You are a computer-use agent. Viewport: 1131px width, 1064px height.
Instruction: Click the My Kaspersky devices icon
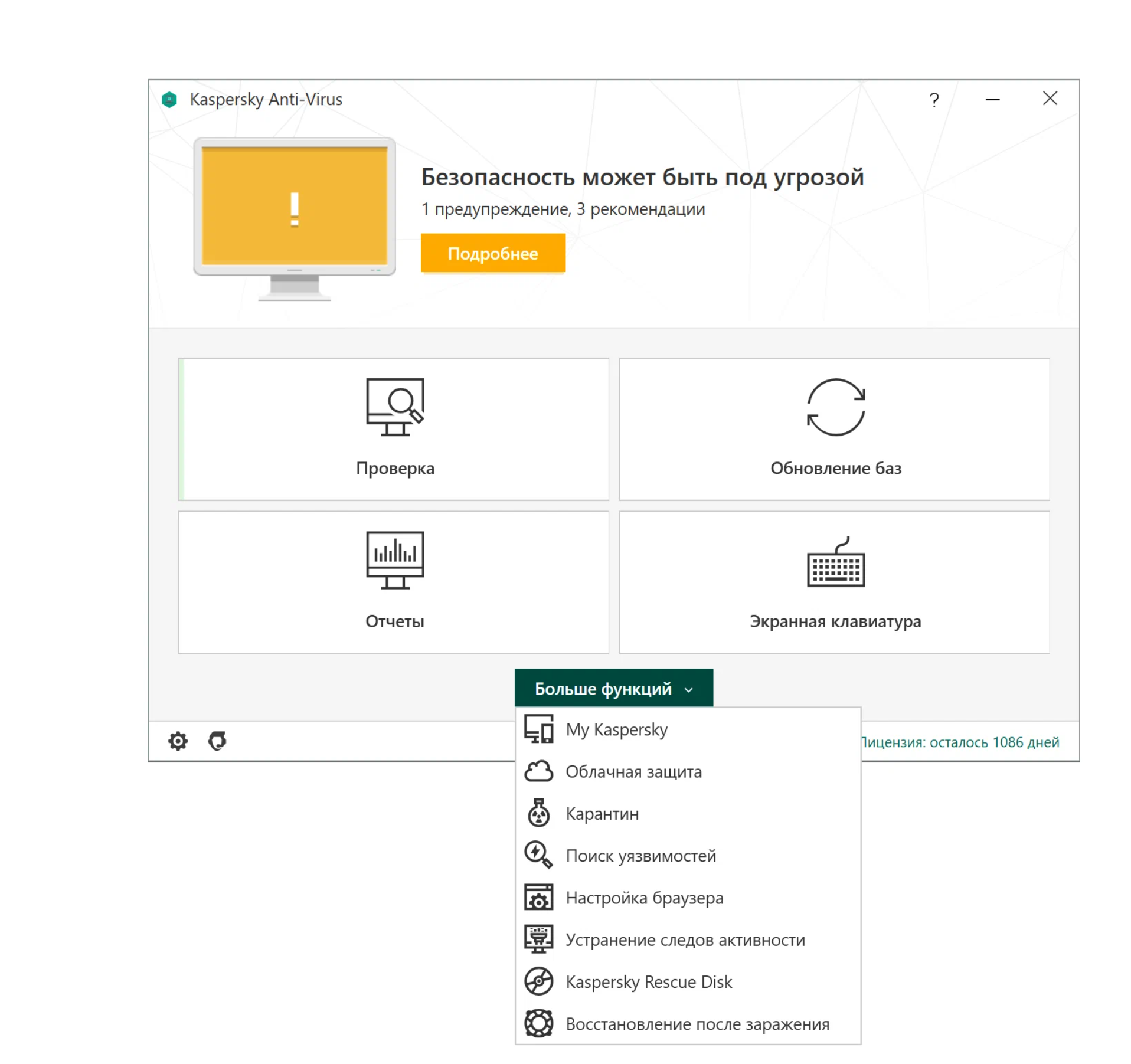pyautogui.click(x=538, y=729)
